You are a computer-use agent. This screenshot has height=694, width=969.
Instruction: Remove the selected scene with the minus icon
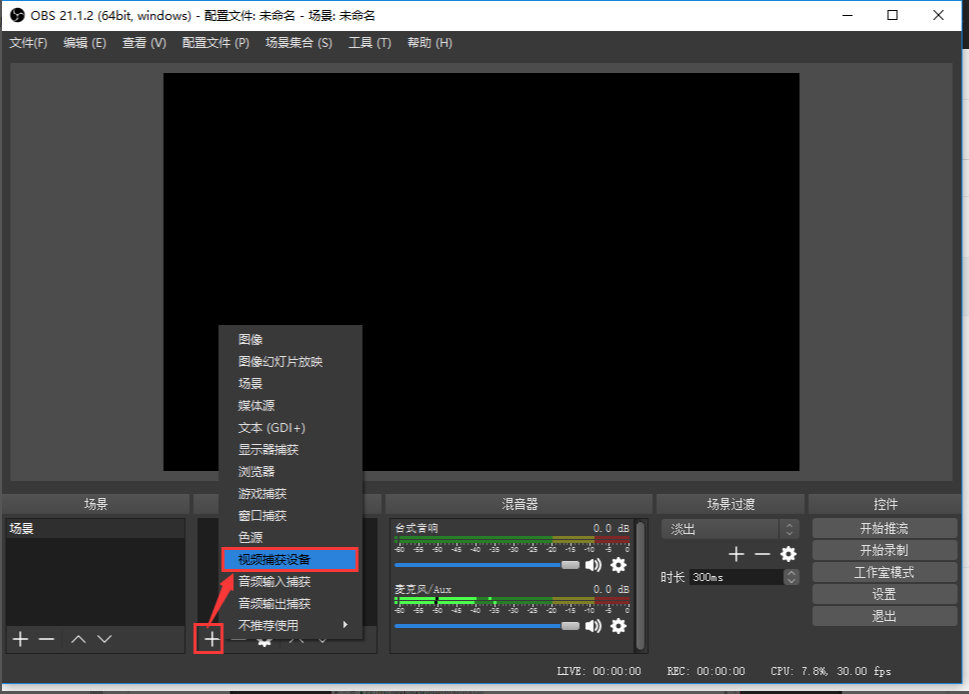46,639
